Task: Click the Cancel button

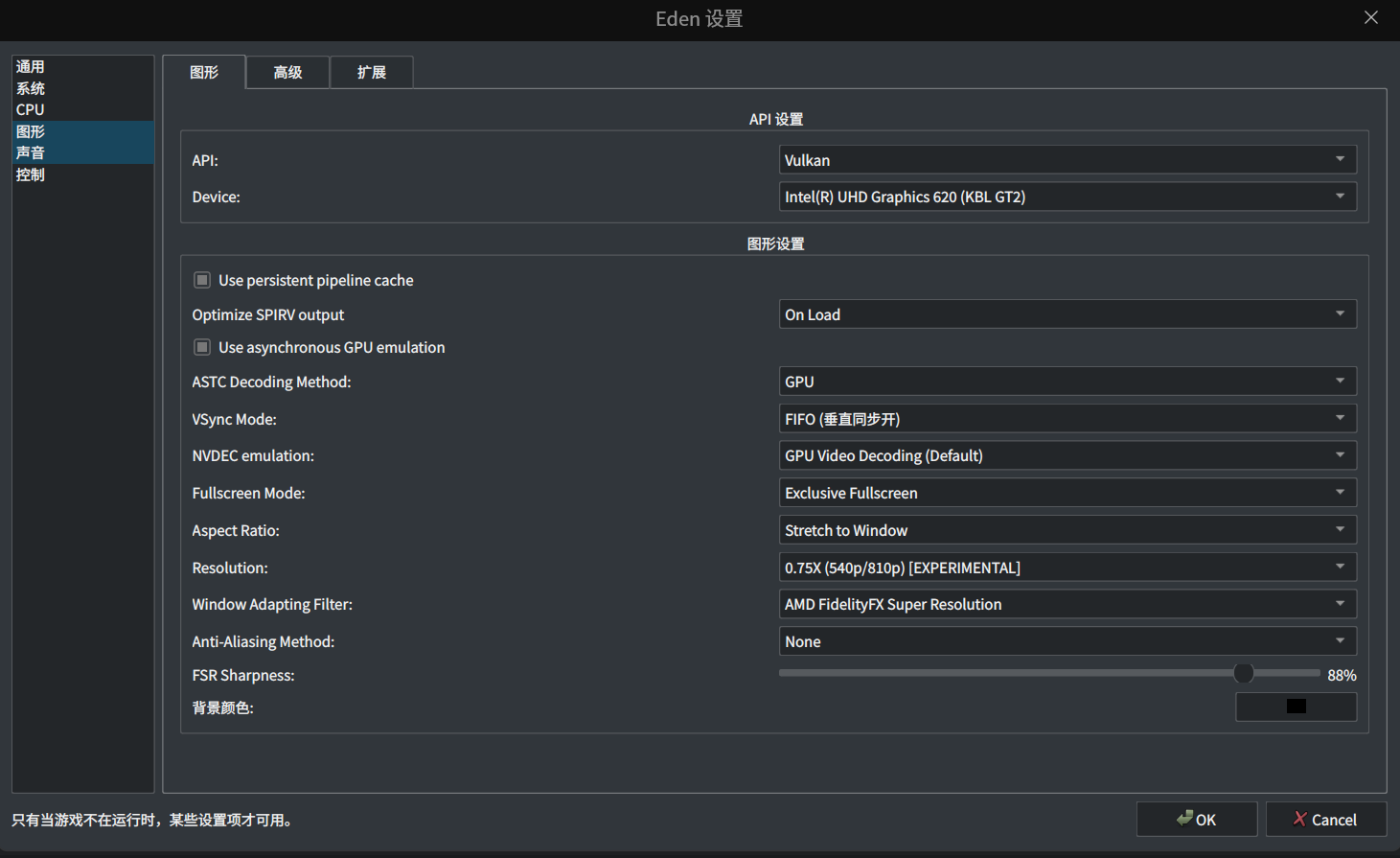Action: click(1325, 820)
